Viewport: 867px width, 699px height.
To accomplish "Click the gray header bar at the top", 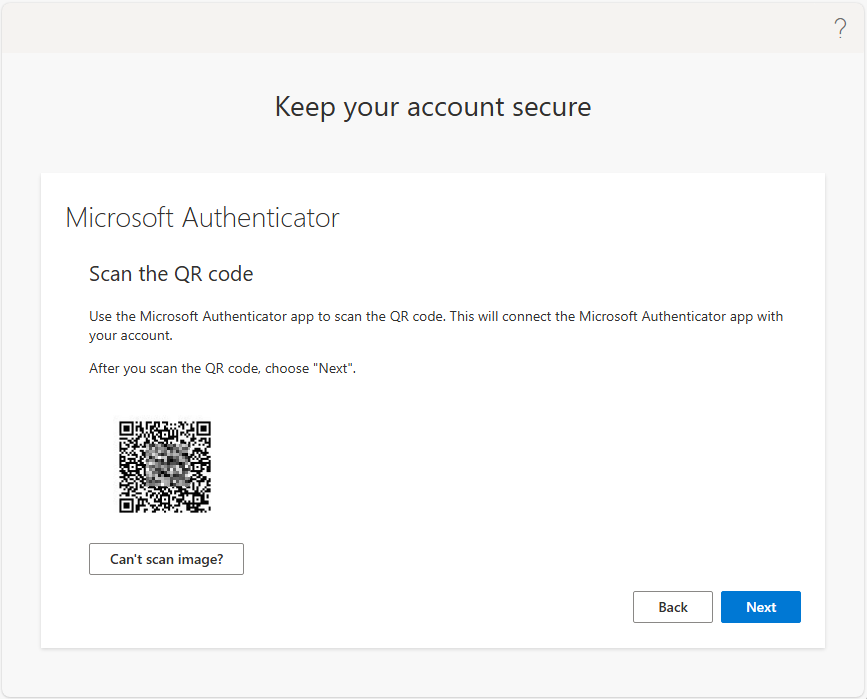I will pyautogui.click(x=434, y=28).
